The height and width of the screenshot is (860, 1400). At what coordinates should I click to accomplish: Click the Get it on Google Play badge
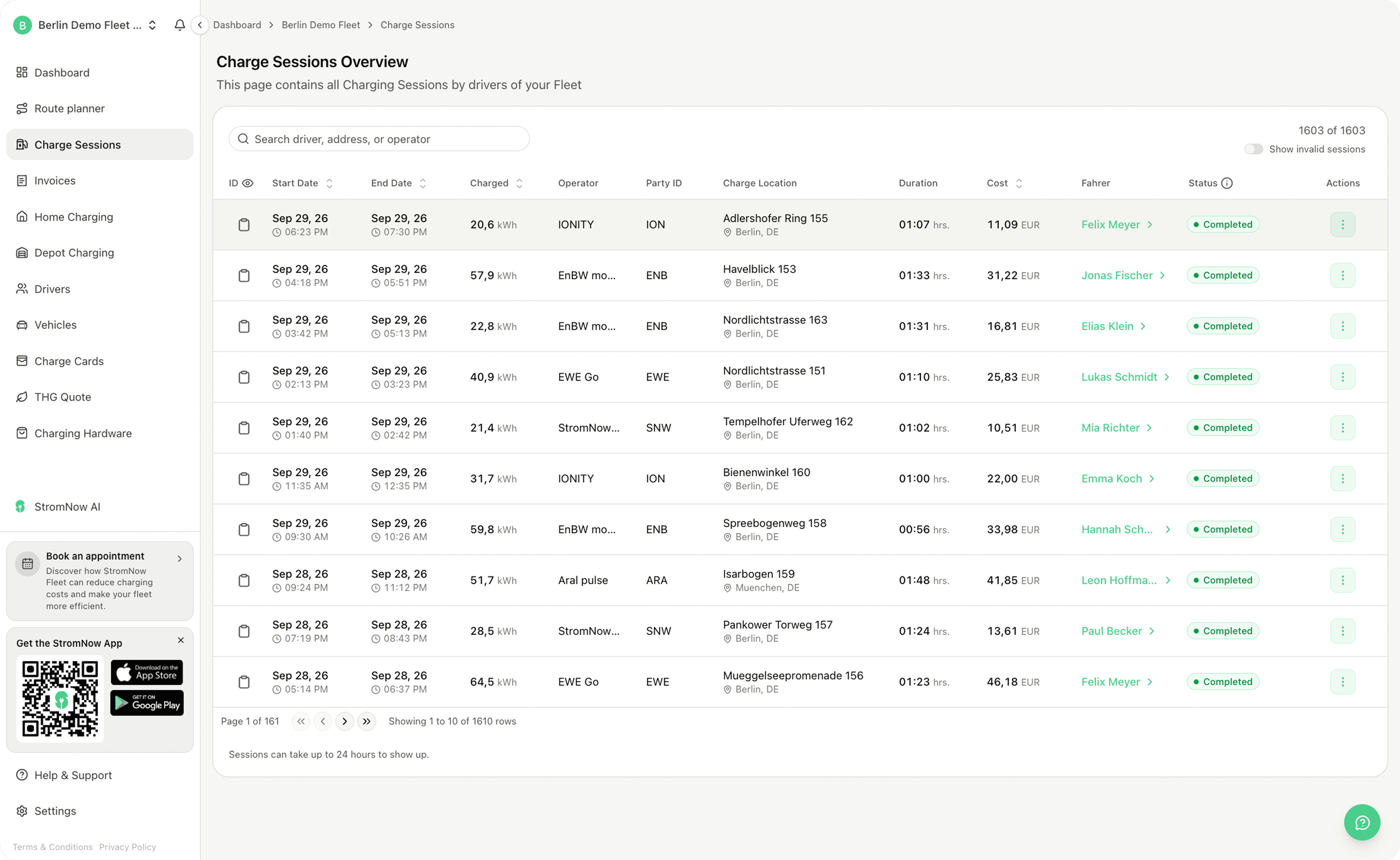(147, 703)
